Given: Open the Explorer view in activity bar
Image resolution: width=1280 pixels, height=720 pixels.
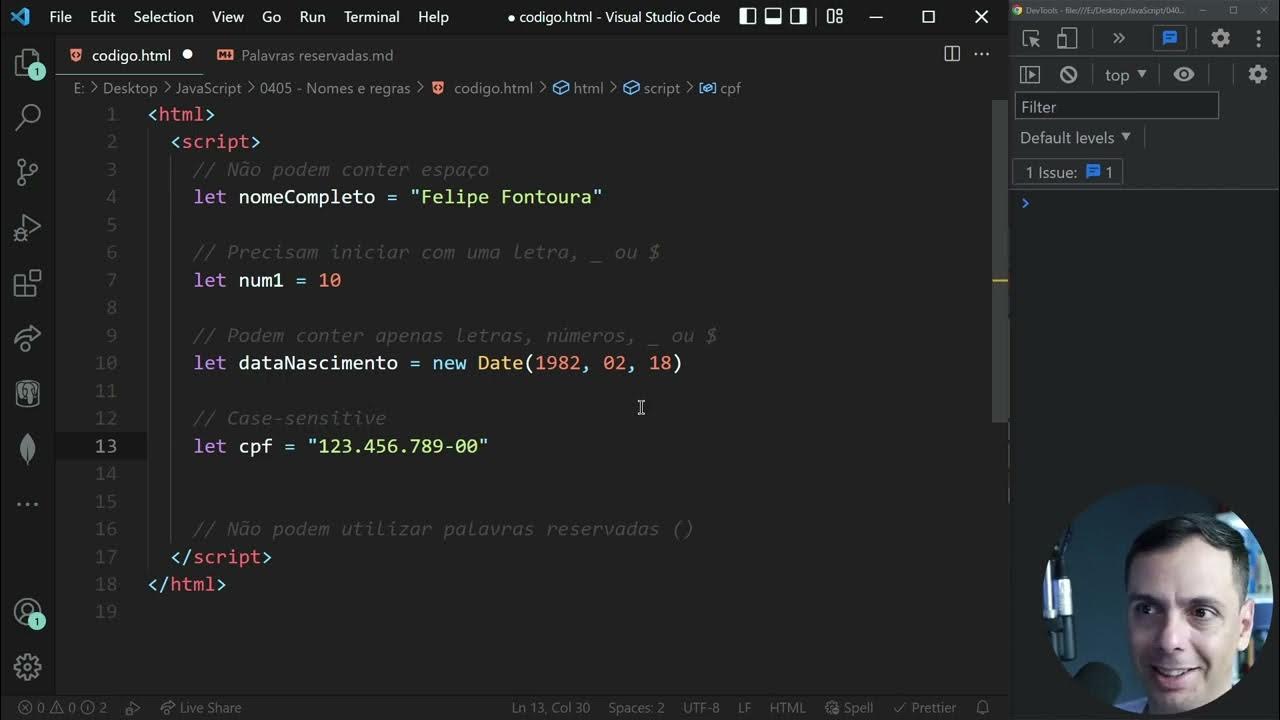Looking at the screenshot, I should tap(28, 63).
